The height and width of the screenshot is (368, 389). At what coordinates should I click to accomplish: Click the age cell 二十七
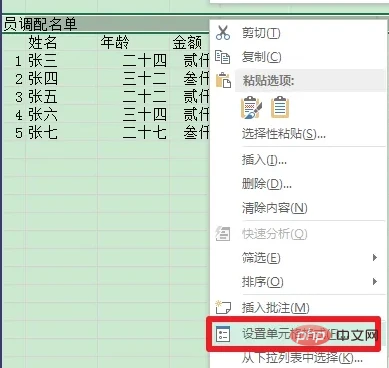point(133,133)
